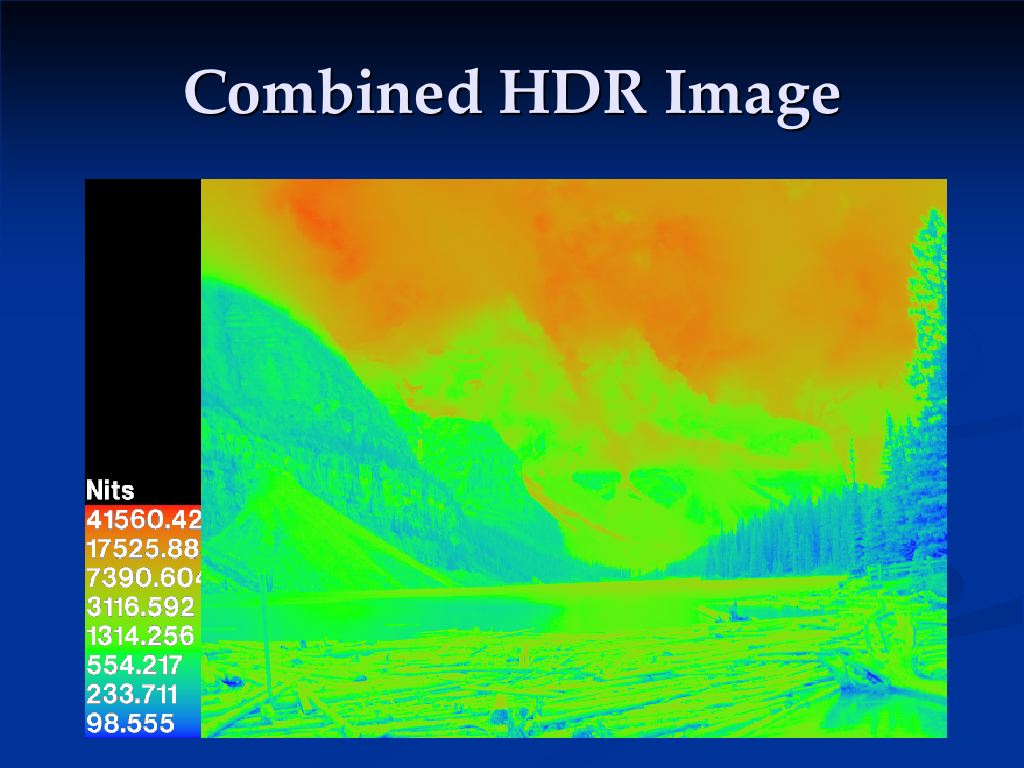Click the black area above the Nits legend

pyautogui.click(x=142, y=320)
